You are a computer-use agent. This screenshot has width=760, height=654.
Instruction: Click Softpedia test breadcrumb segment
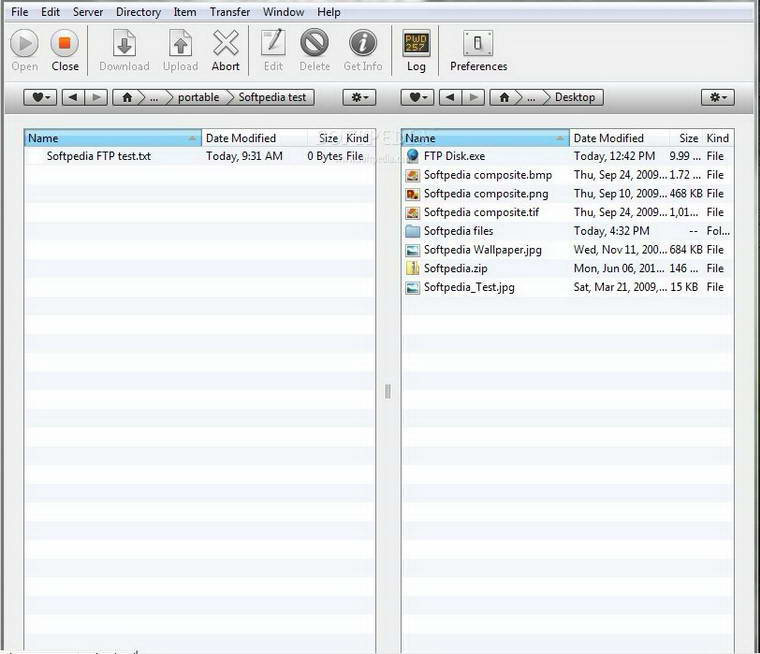[x=272, y=97]
